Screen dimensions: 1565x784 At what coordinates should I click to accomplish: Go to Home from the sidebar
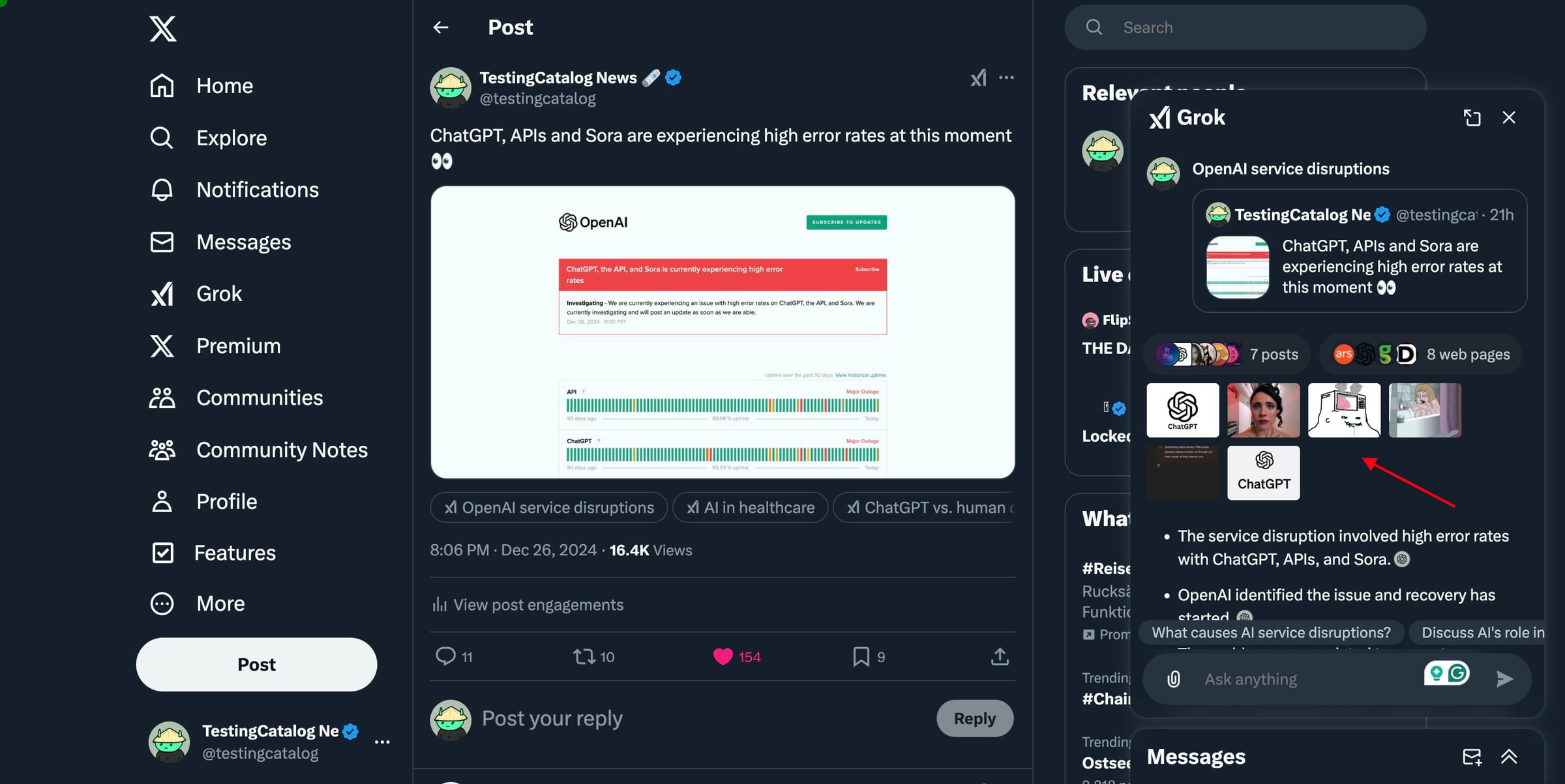[x=224, y=85]
